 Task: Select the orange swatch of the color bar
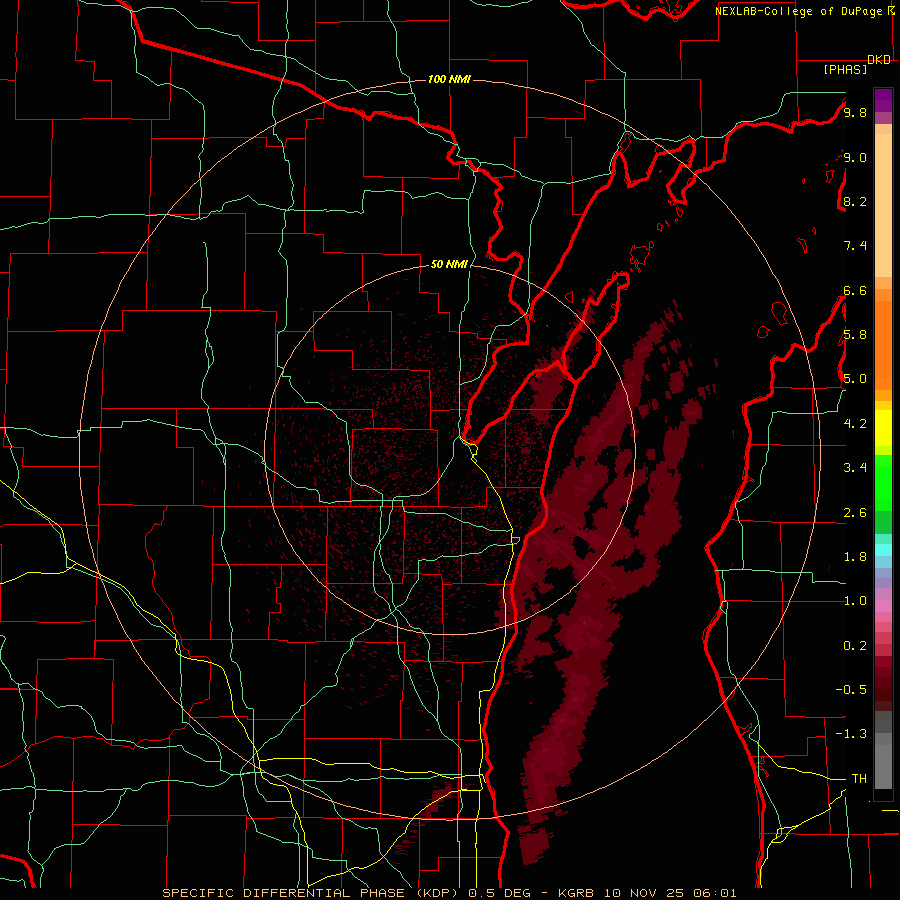883,344
